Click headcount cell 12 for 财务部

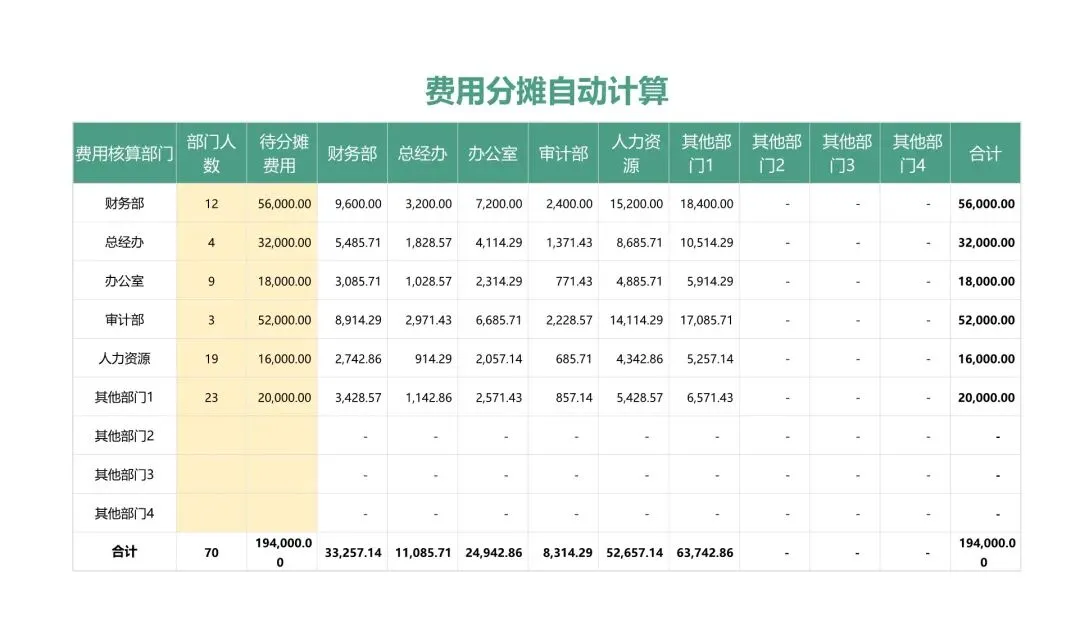coord(211,203)
